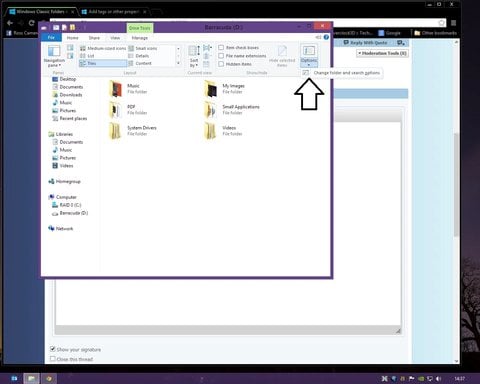
Task: Click browser Reload icon
Action: point(31,23)
